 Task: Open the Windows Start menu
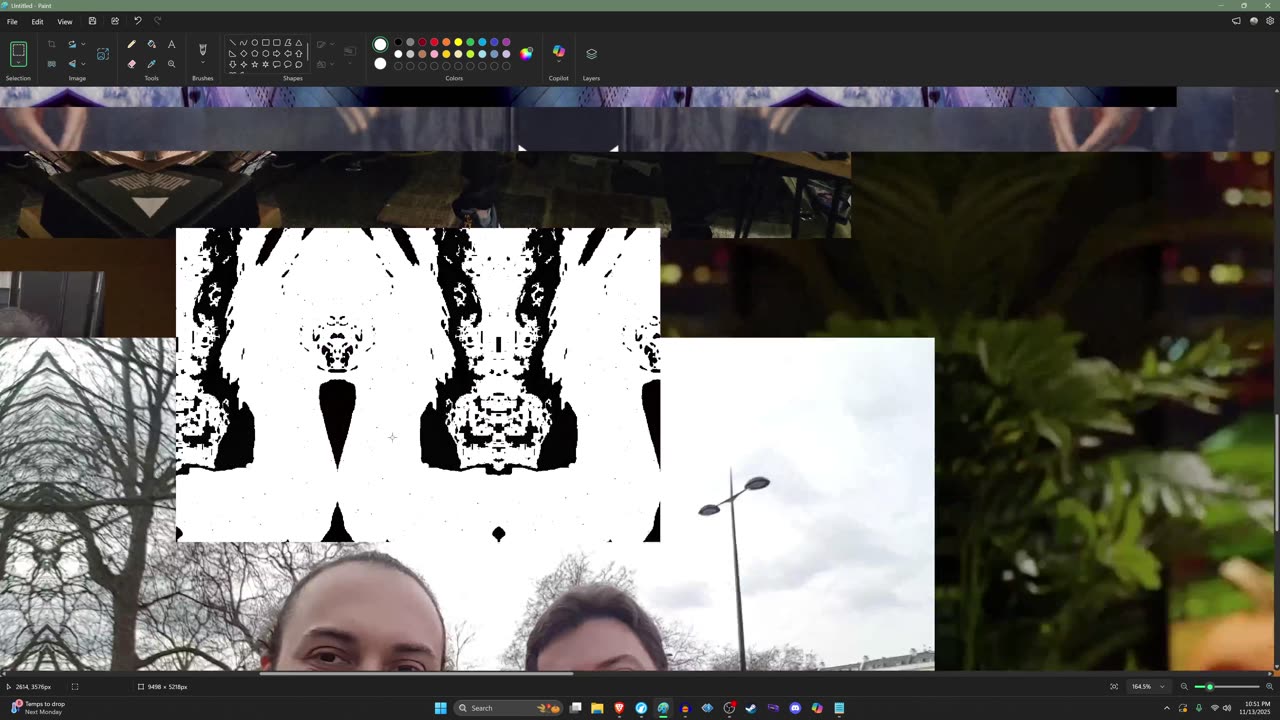[x=440, y=708]
